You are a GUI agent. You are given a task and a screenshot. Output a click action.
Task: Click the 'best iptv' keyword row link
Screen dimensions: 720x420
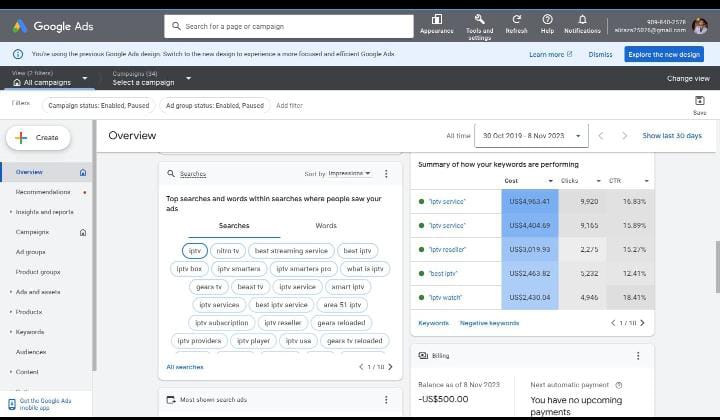pyautogui.click(x=443, y=274)
